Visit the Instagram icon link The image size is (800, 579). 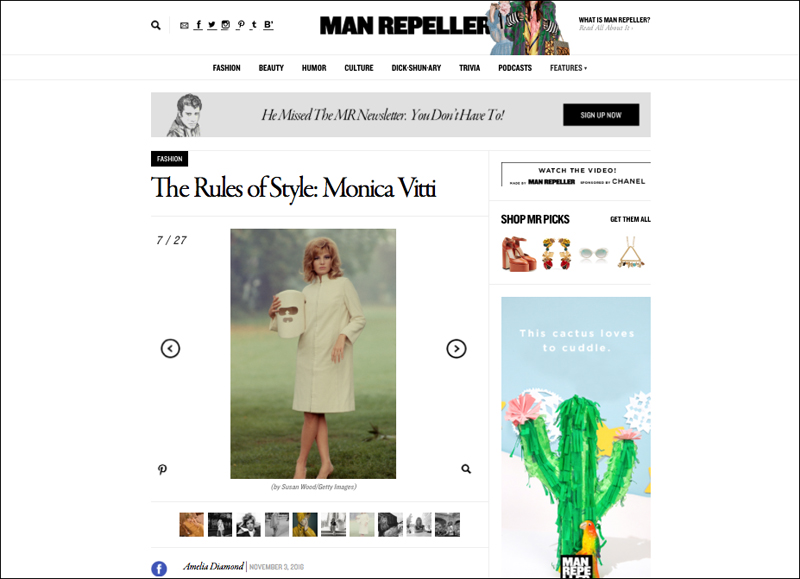[x=226, y=24]
